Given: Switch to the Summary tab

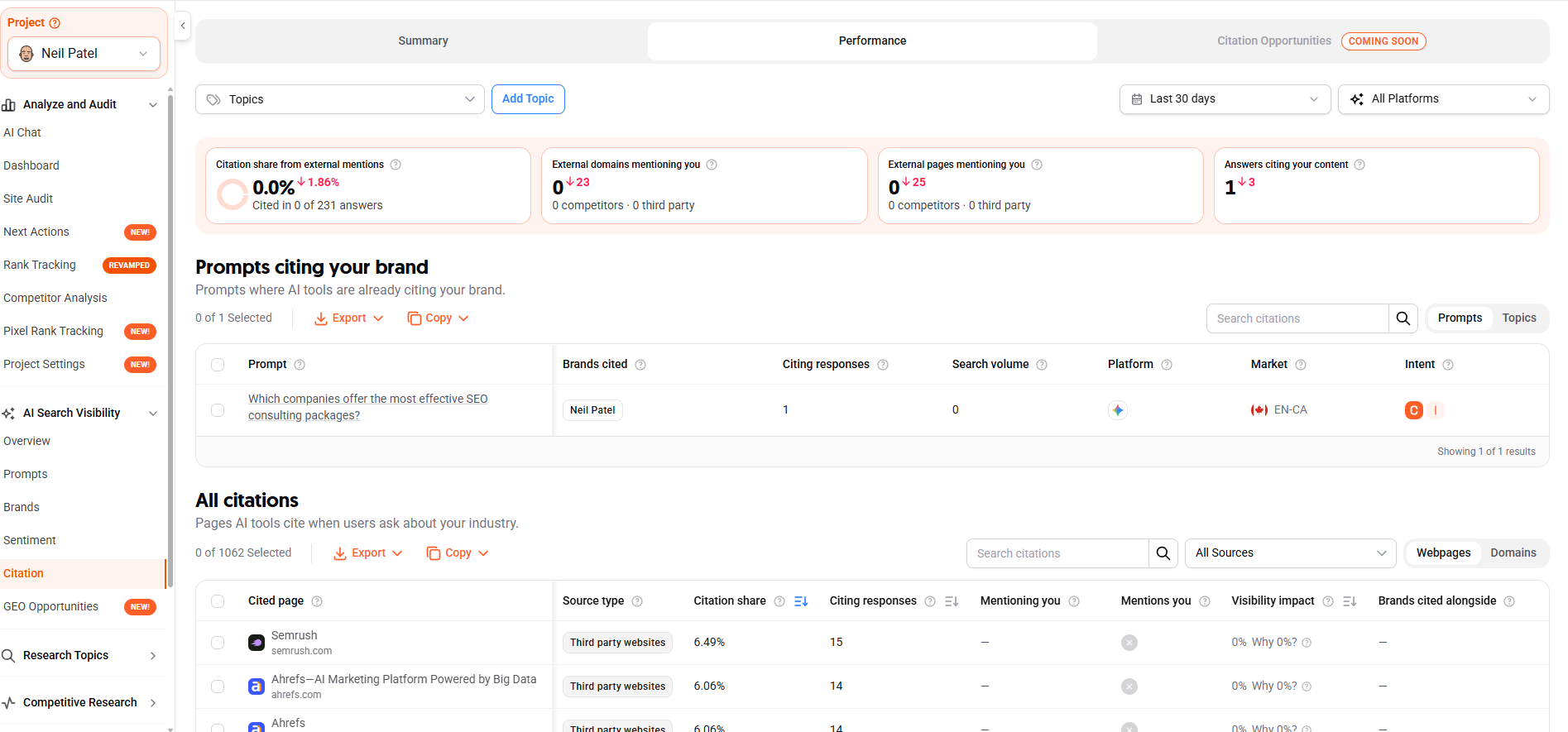Looking at the screenshot, I should (x=423, y=41).
